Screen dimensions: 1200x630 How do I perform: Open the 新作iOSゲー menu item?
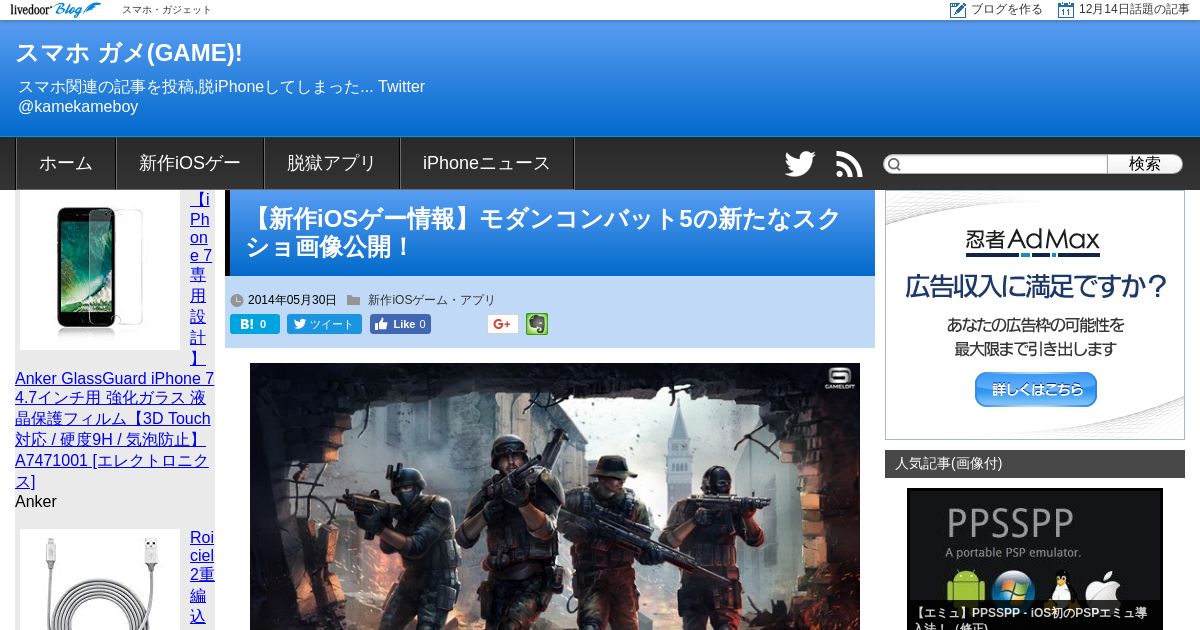tap(190, 163)
